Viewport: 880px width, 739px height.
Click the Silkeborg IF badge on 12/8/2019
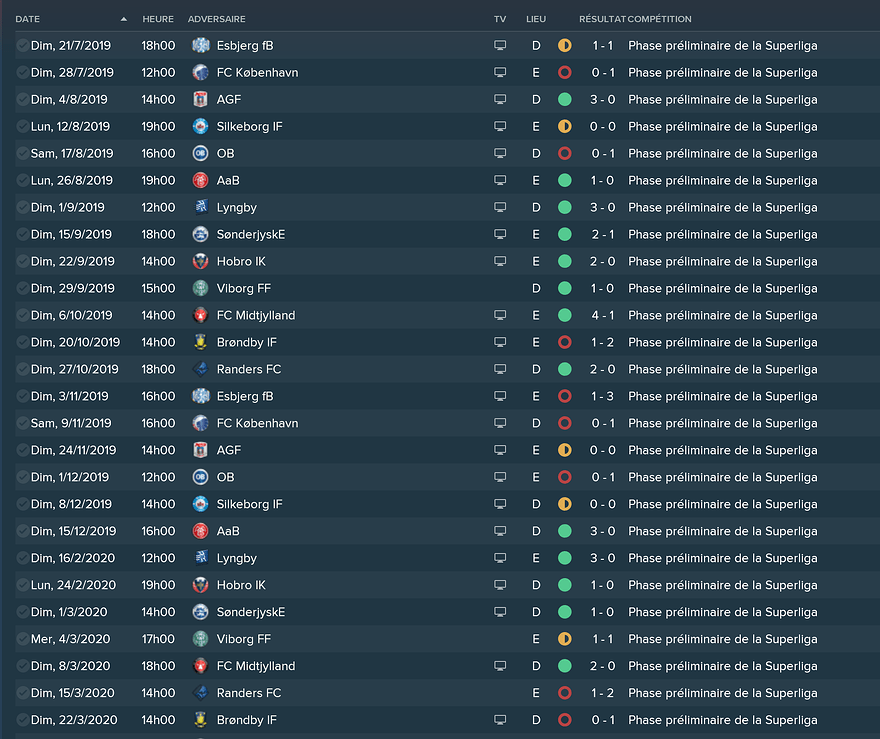coord(200,126)
